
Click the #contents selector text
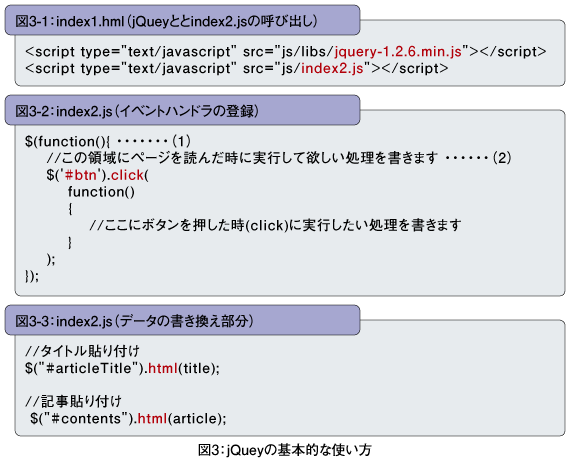[x=86, y=419]
